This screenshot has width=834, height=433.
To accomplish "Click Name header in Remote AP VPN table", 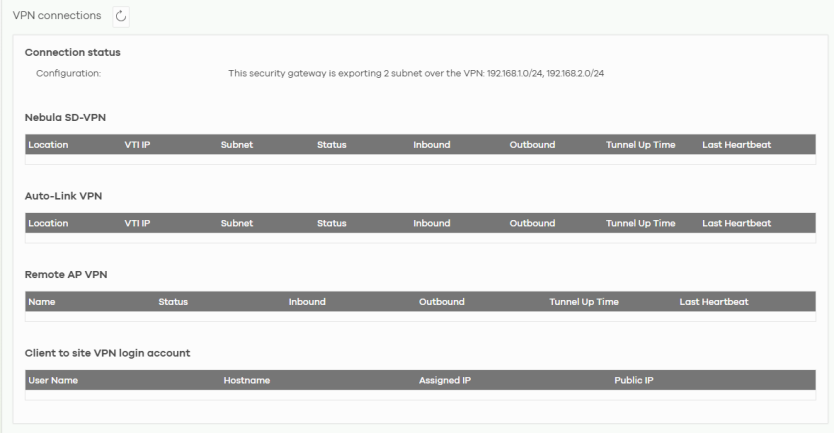I will pos(42,301).
